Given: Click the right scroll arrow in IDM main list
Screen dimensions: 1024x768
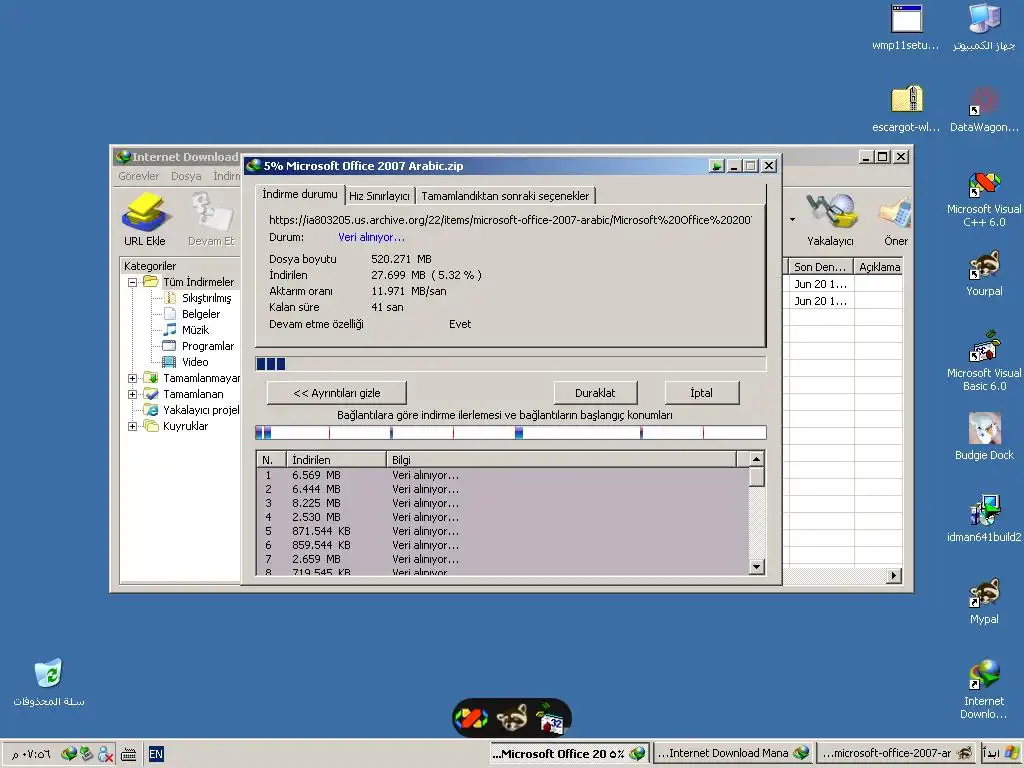Looking at the screenshot, I should pos(894,576).
